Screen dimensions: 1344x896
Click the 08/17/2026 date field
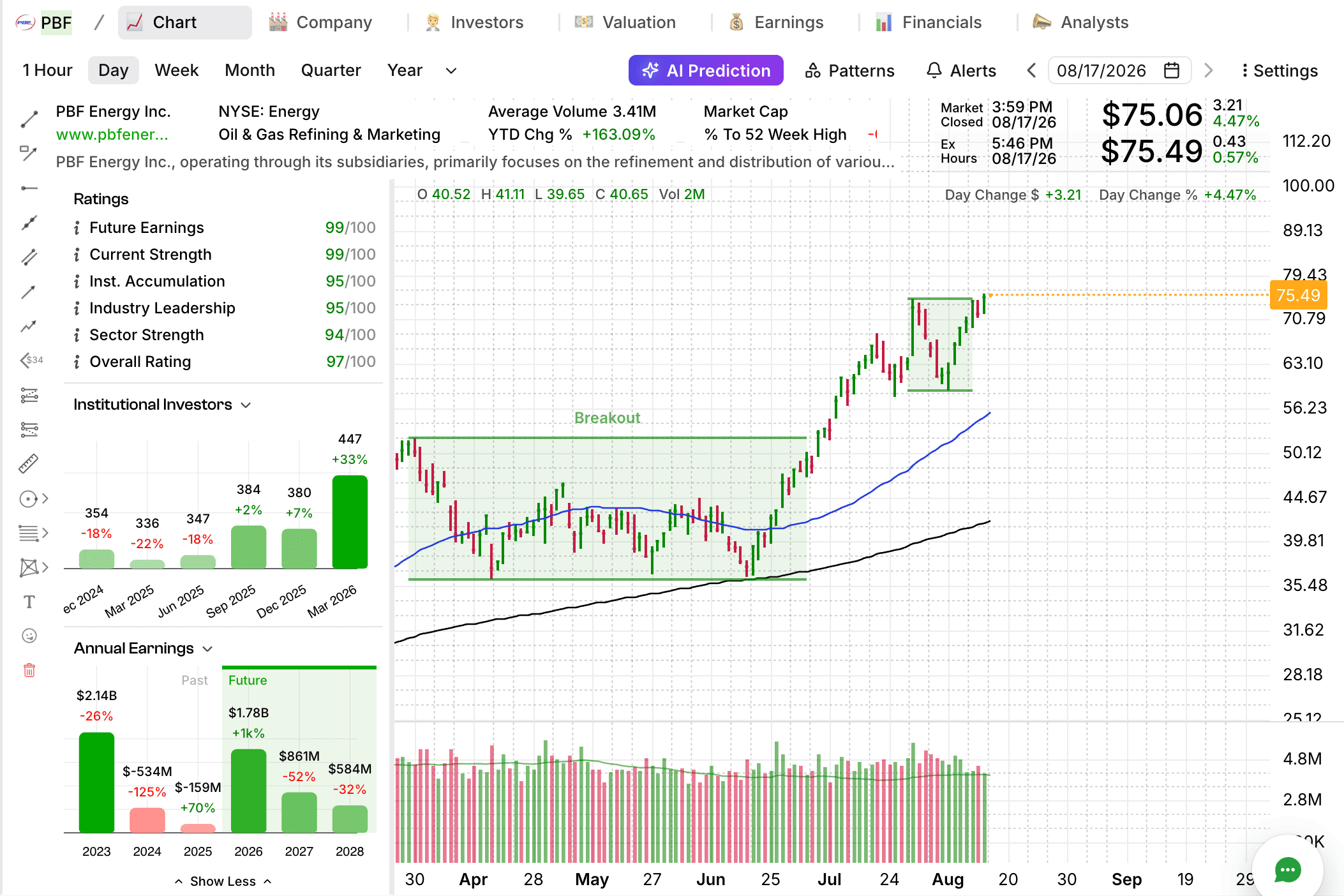[x=1119, y=70]
